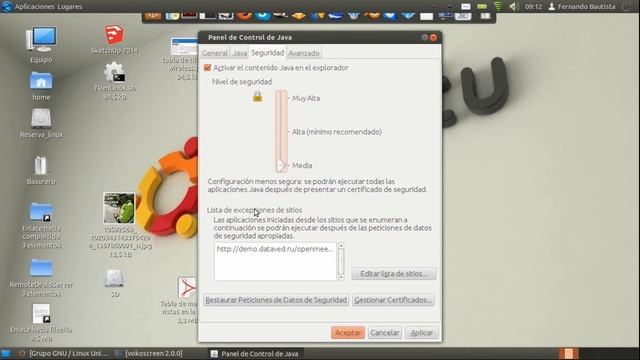Screen dimensions: 640x360
Task: Click the exception list scrollbar up arrow
Action: coord(341,246)
